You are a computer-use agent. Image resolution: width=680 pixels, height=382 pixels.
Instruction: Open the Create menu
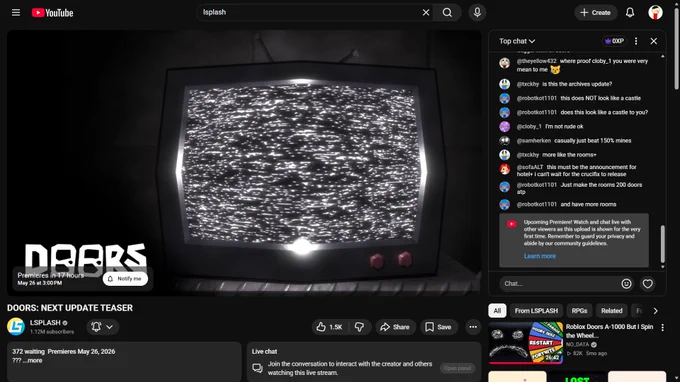pos(595,13)
